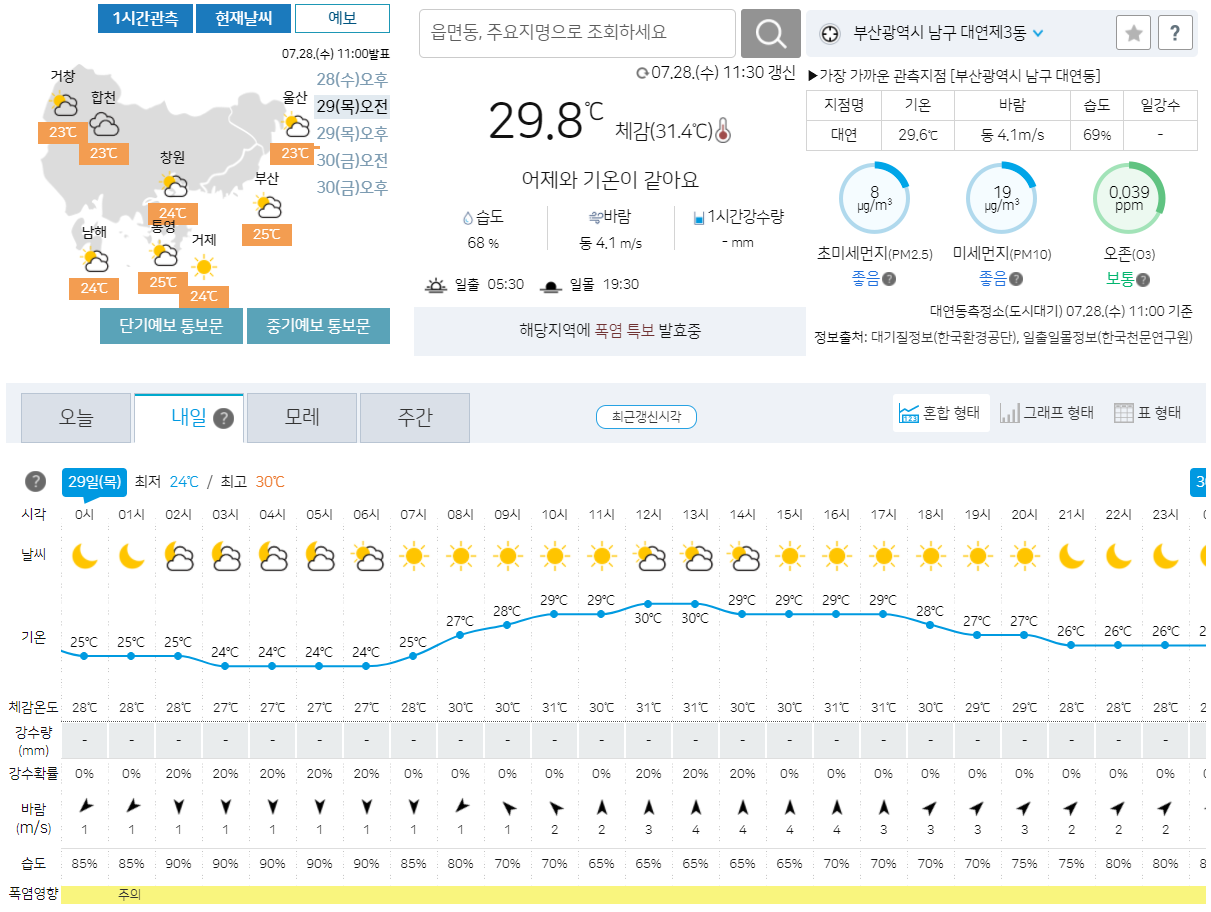Add location to favorites with star icon

[x=1133, y=33]
